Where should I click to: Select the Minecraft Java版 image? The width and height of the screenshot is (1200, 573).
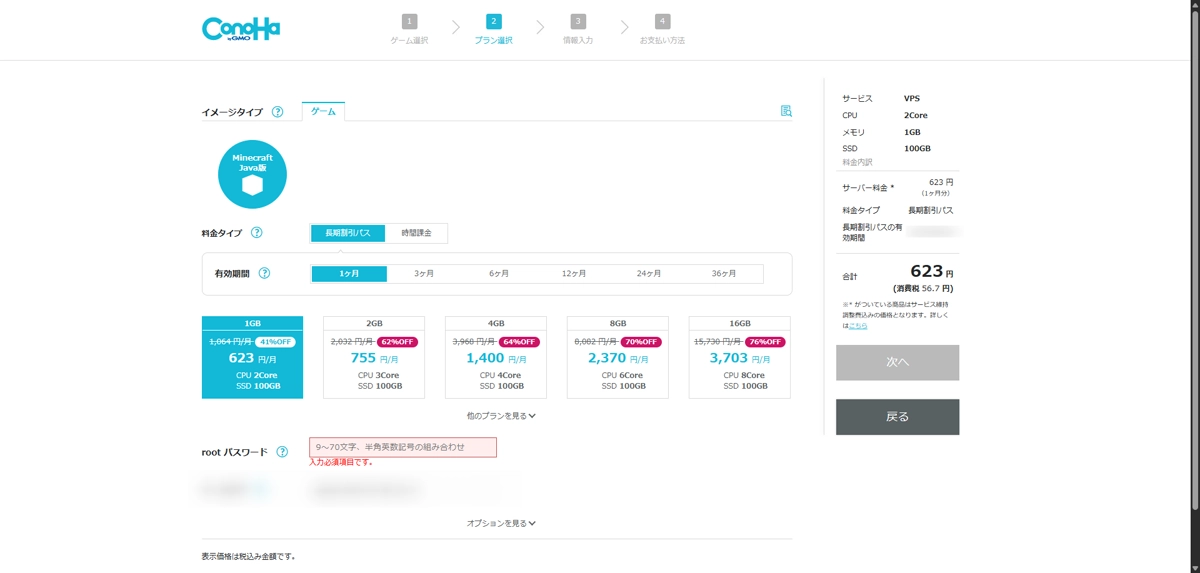(x=252, y=174)
